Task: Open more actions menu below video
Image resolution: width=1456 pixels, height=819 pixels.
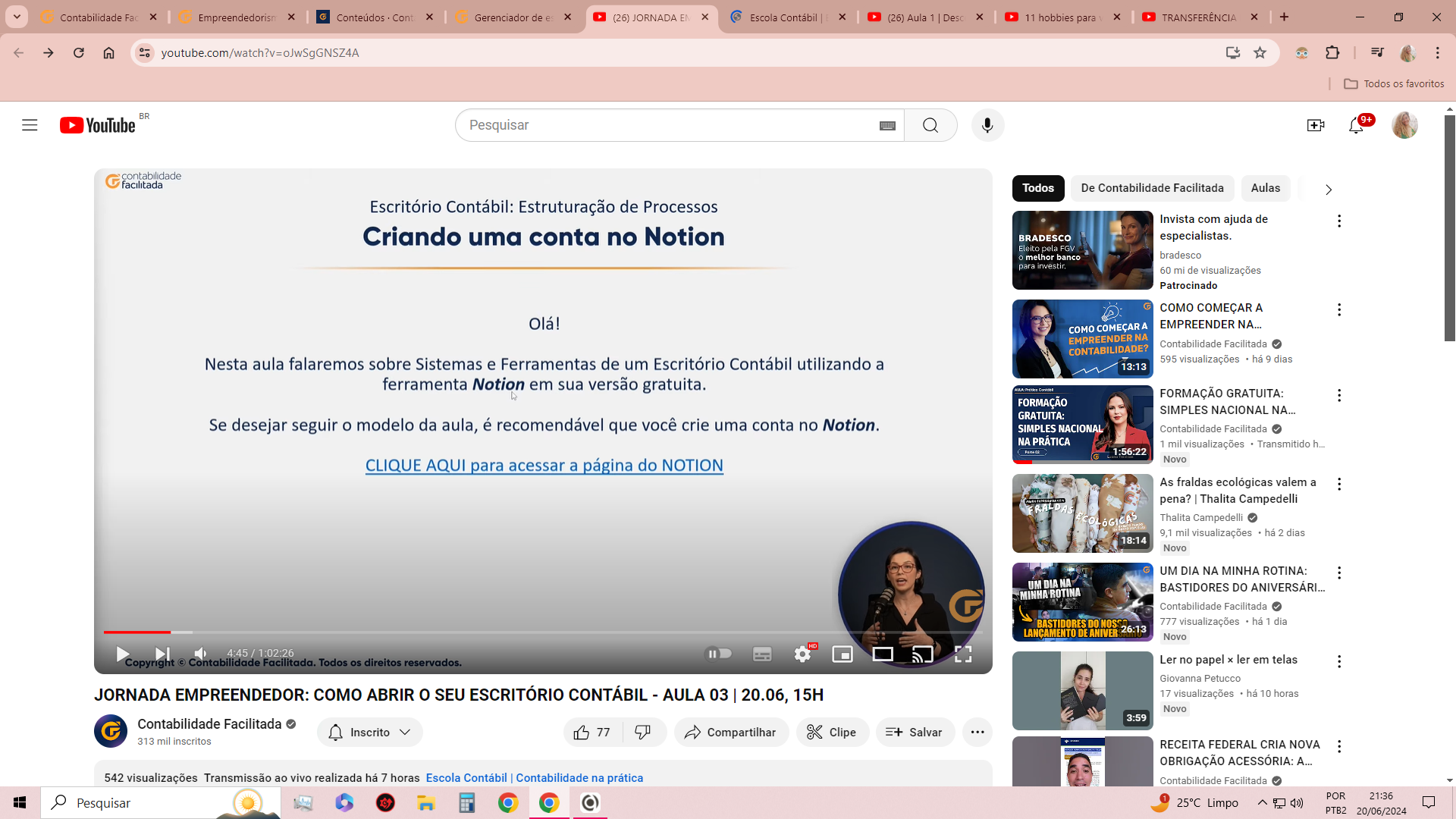Action: pos(977,733)
